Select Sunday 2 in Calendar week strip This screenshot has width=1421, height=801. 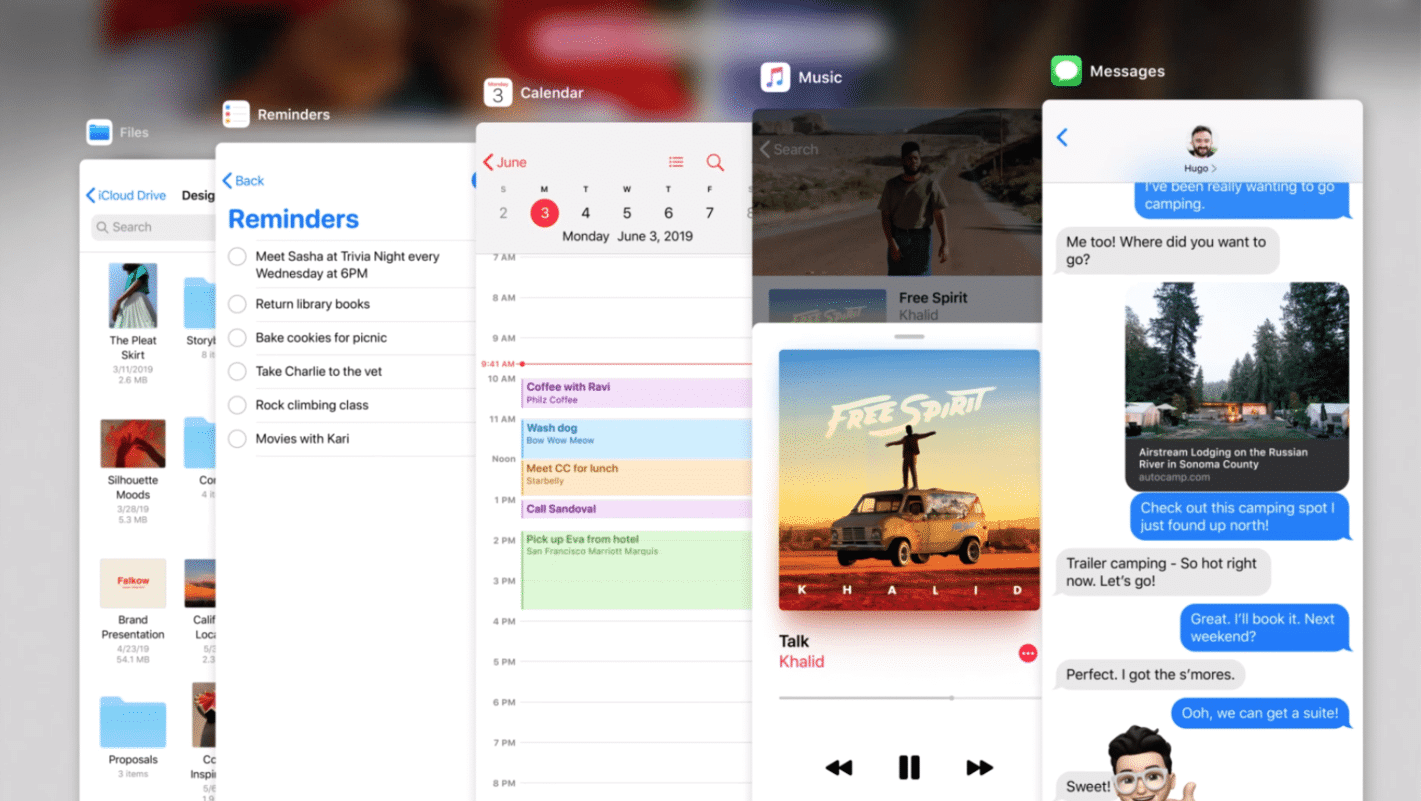point(503,213)
